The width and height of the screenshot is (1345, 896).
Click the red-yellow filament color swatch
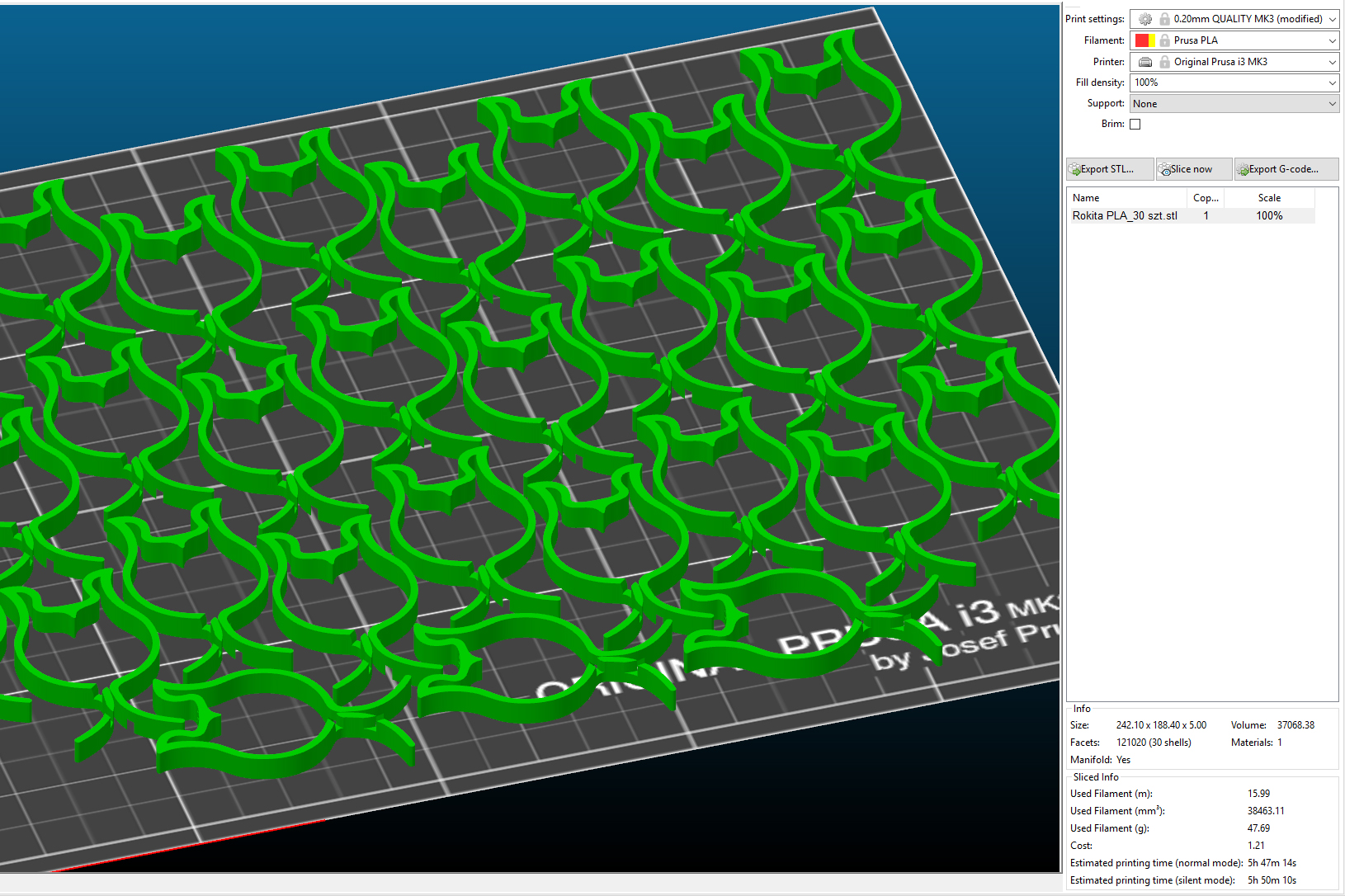point(1144,40)
